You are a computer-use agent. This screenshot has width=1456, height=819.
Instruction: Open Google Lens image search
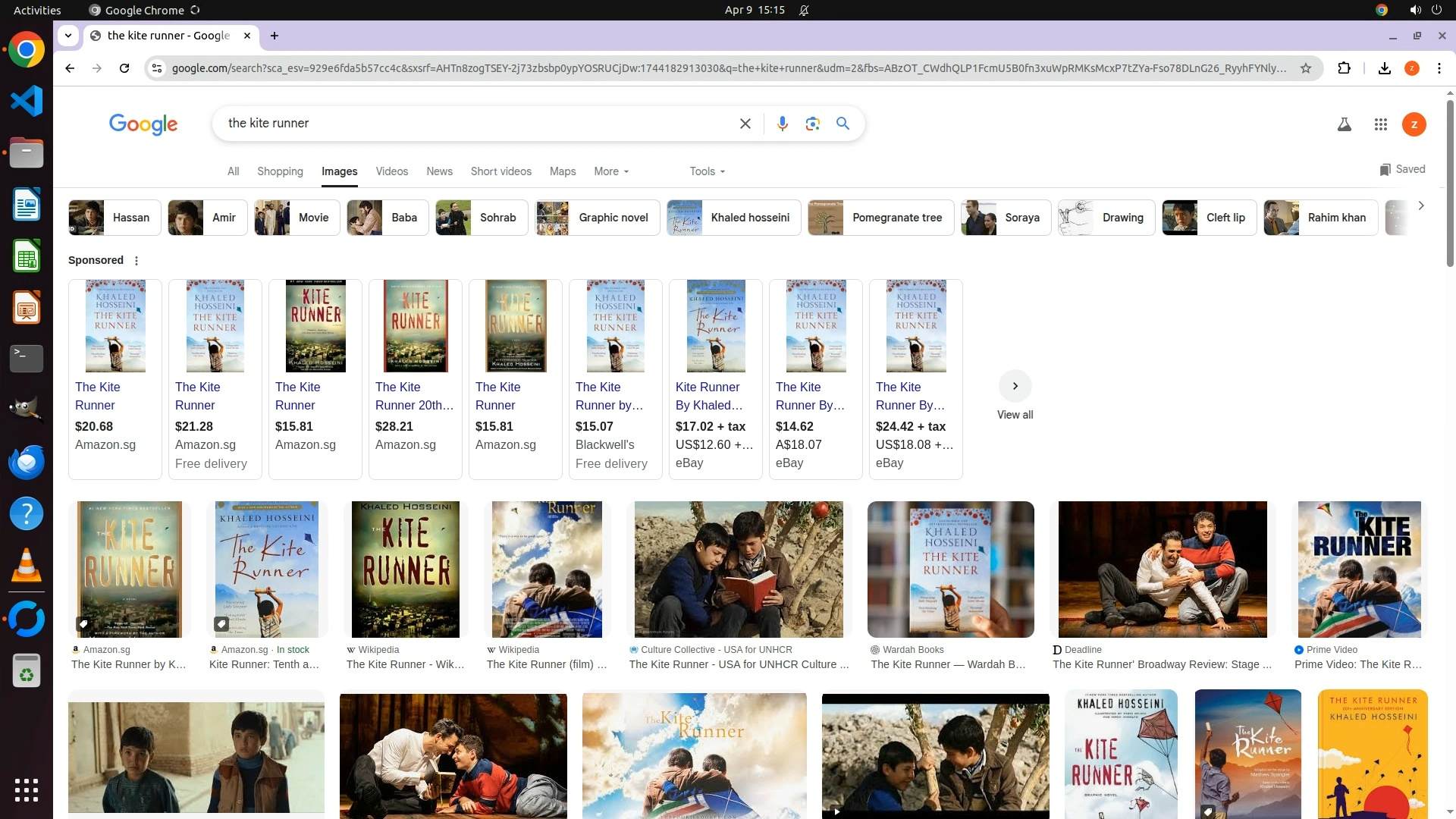[812, 124]
